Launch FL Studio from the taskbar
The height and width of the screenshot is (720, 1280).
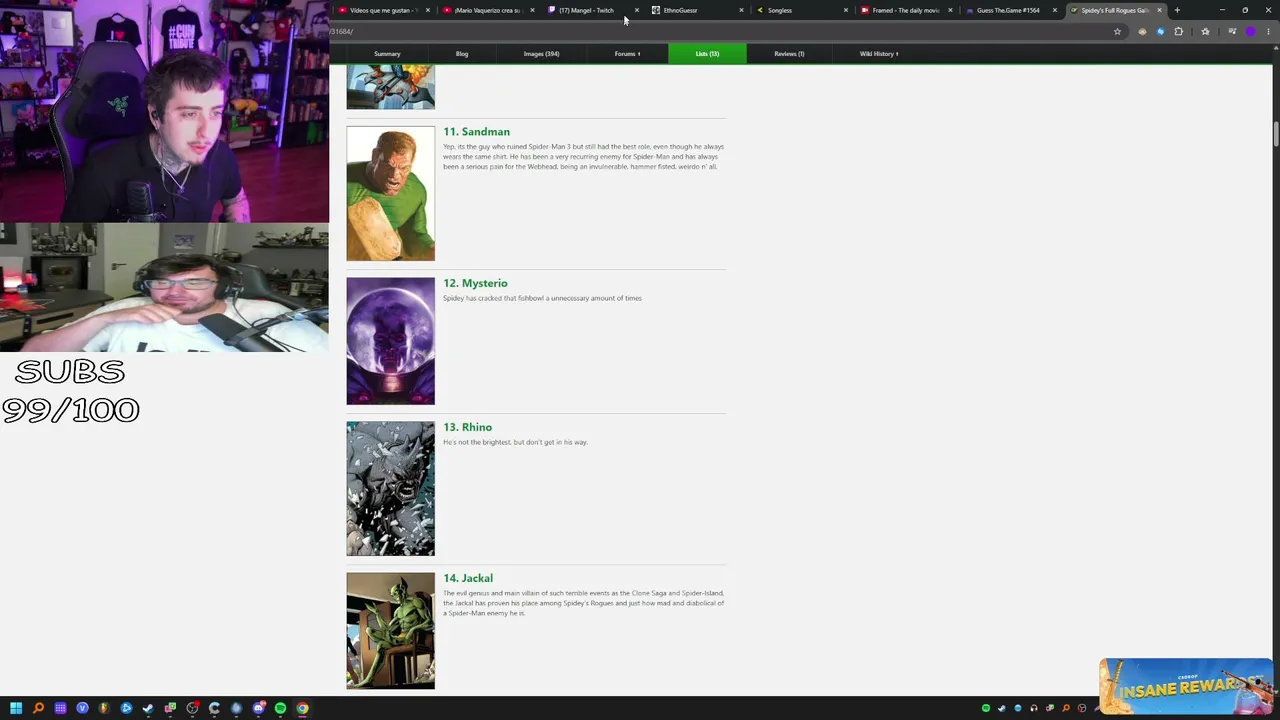104,708
